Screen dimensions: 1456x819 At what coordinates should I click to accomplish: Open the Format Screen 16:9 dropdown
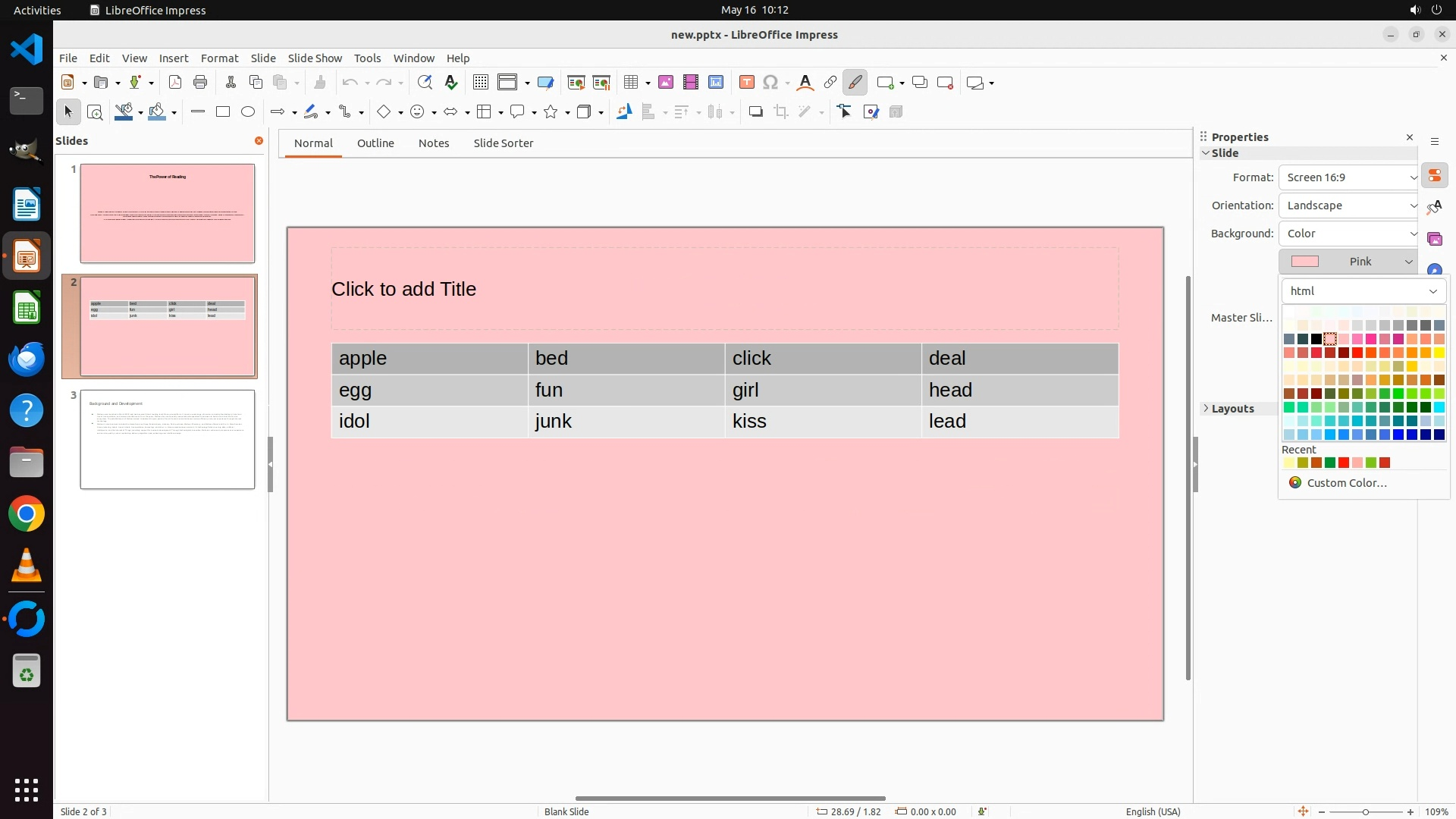(1350, 177)
